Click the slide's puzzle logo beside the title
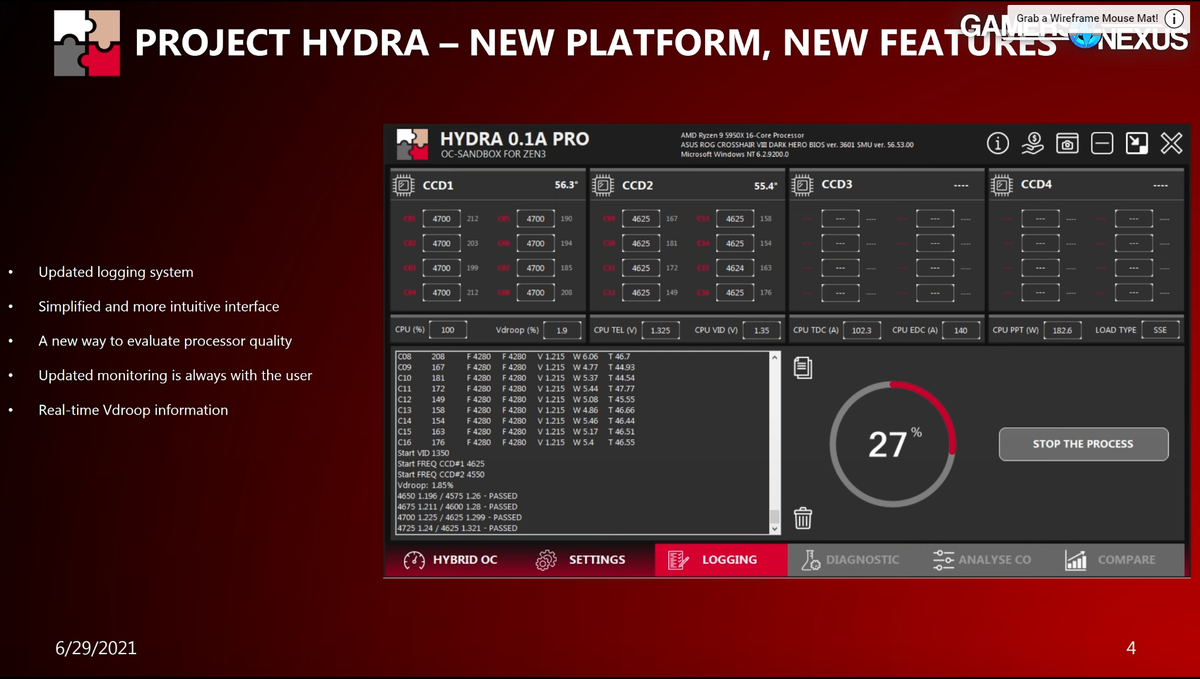Screen dimensions: 1200x679 coord(89,42)
